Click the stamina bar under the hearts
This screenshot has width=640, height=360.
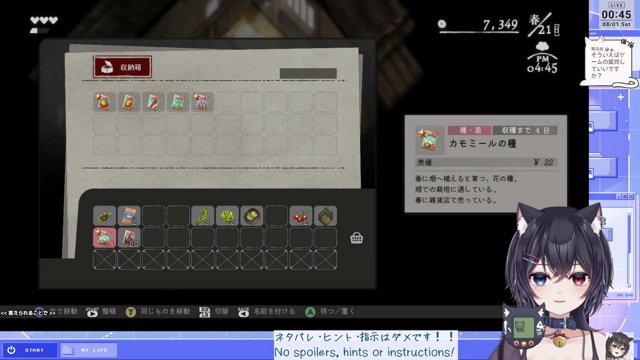[x=40, y=31]
